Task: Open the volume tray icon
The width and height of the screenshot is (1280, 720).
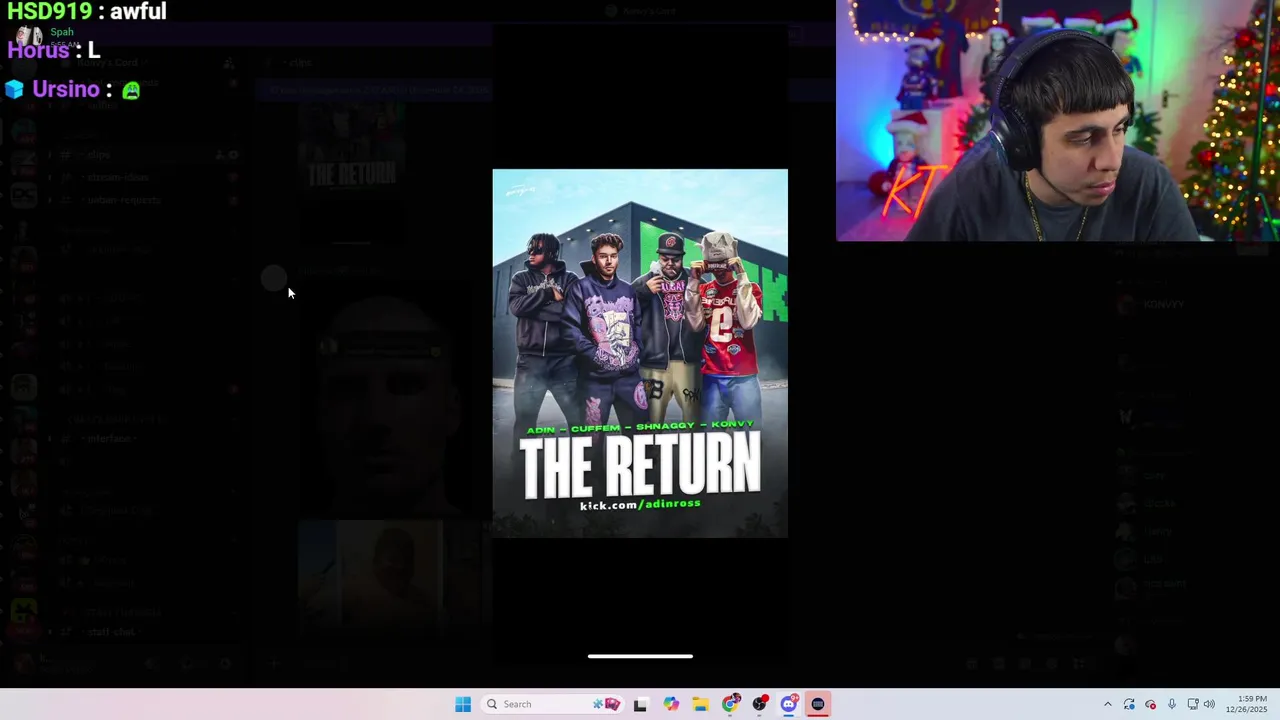Action: pos(1209,704)
